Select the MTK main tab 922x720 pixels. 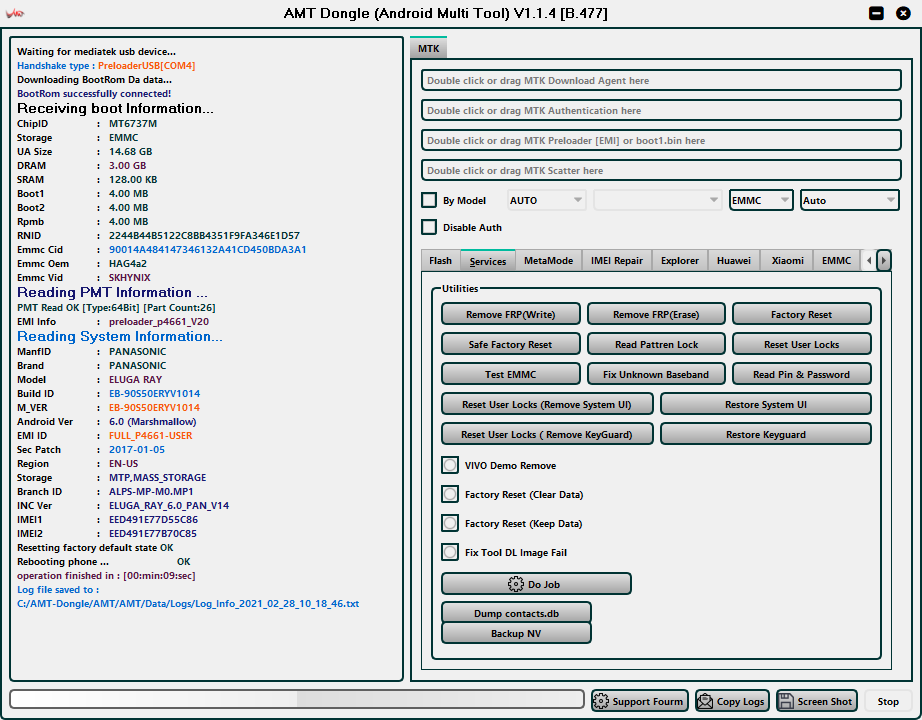tap(429, 48)
